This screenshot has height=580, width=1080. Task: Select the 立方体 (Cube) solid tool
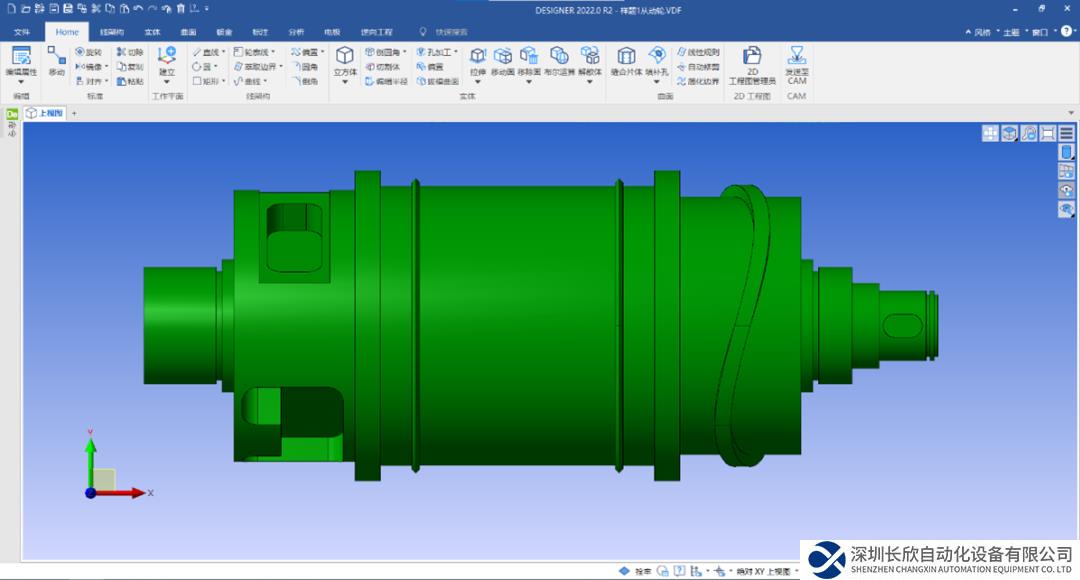point(345,59)
